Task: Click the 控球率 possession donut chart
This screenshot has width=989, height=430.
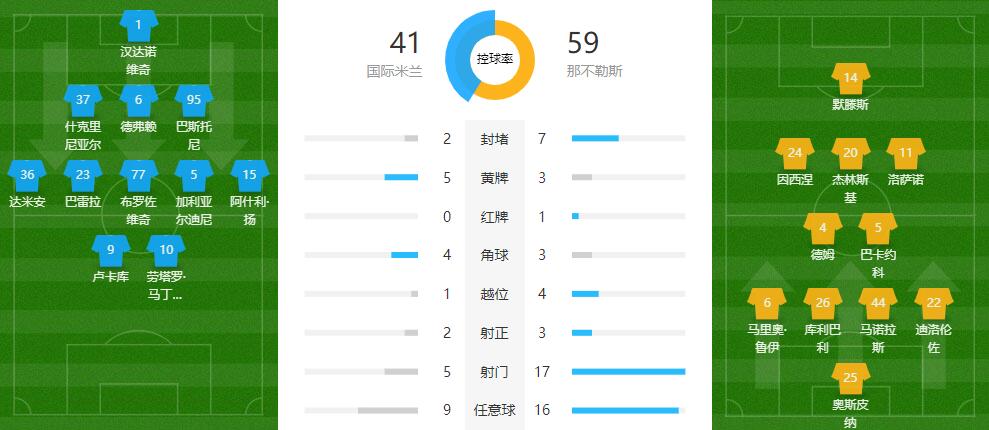Action: click(x=494, y=58)
